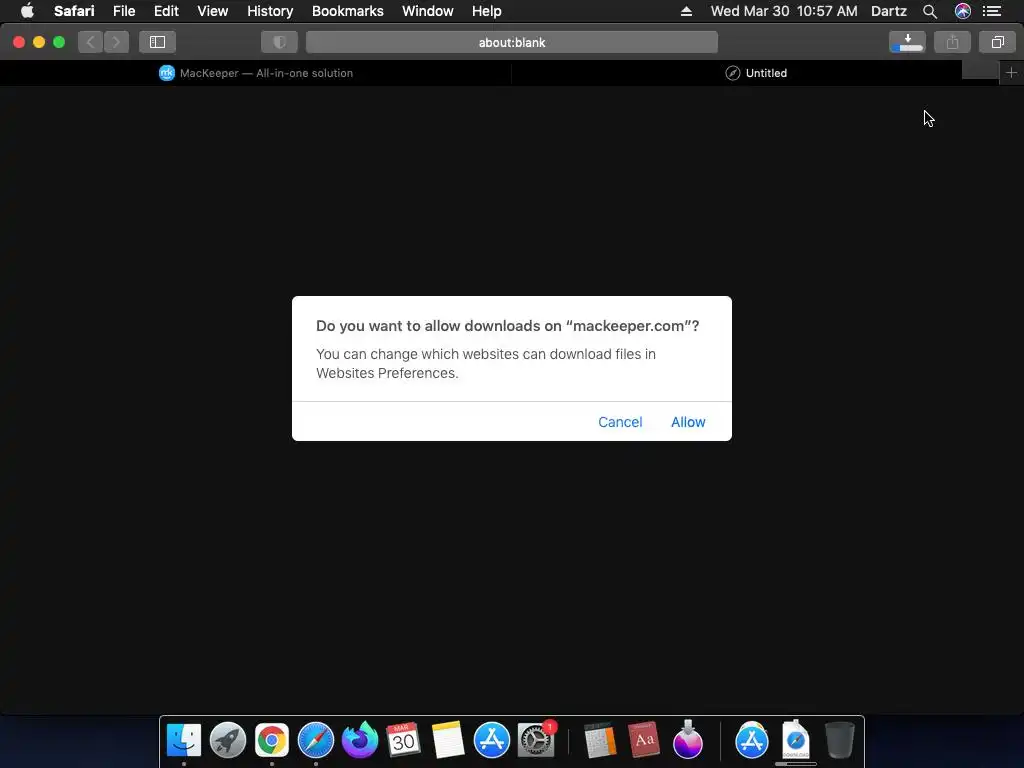Open Safari's Downloads toolbar button
This screenshot has width=1024, height=768.
click(907, 42)
